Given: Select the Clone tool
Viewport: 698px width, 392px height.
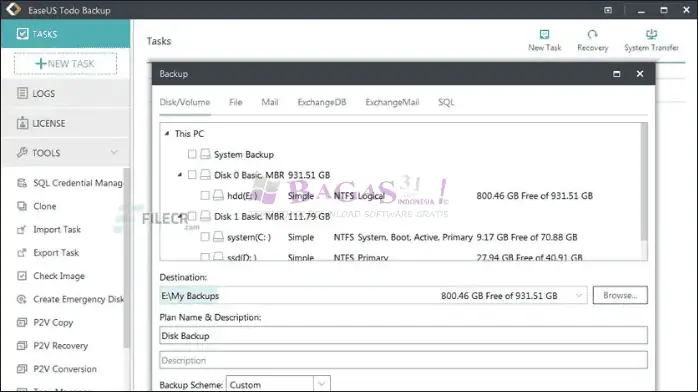Looking at the screenshot, I should tap(45, 206).
